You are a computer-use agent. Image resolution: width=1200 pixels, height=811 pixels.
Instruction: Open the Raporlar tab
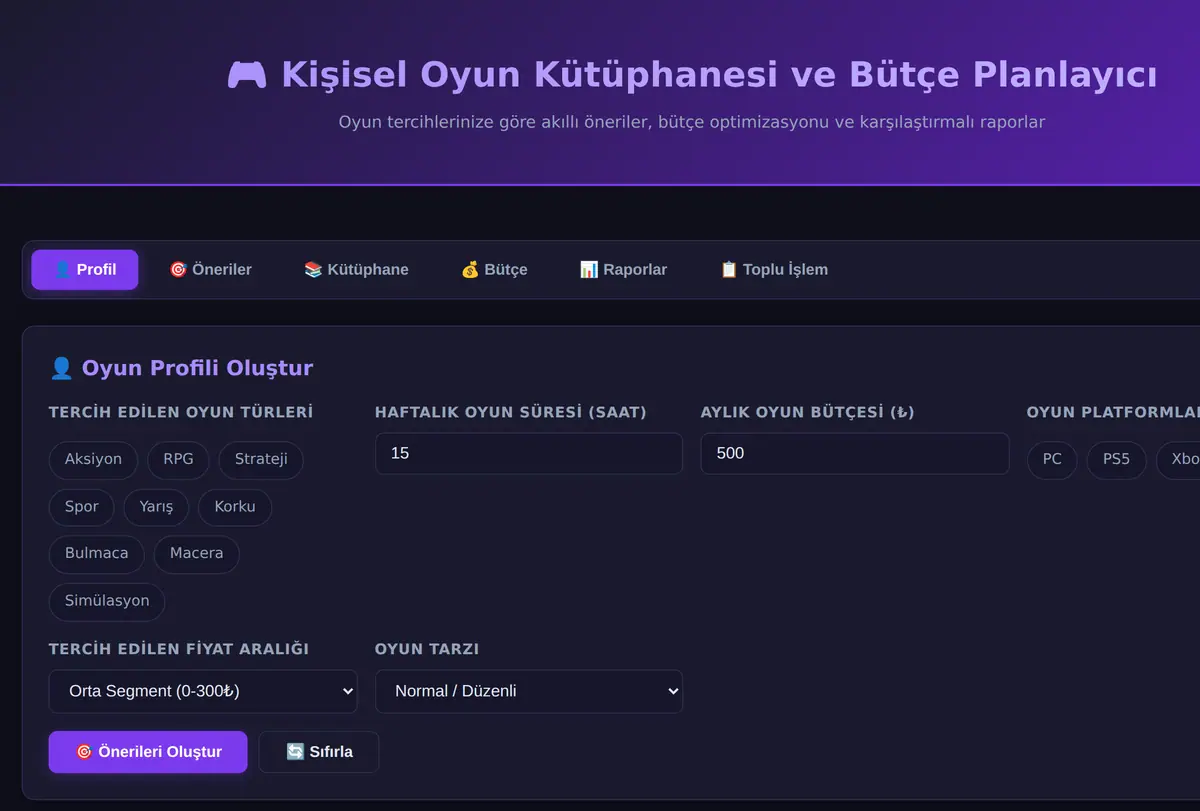point(623,269)
